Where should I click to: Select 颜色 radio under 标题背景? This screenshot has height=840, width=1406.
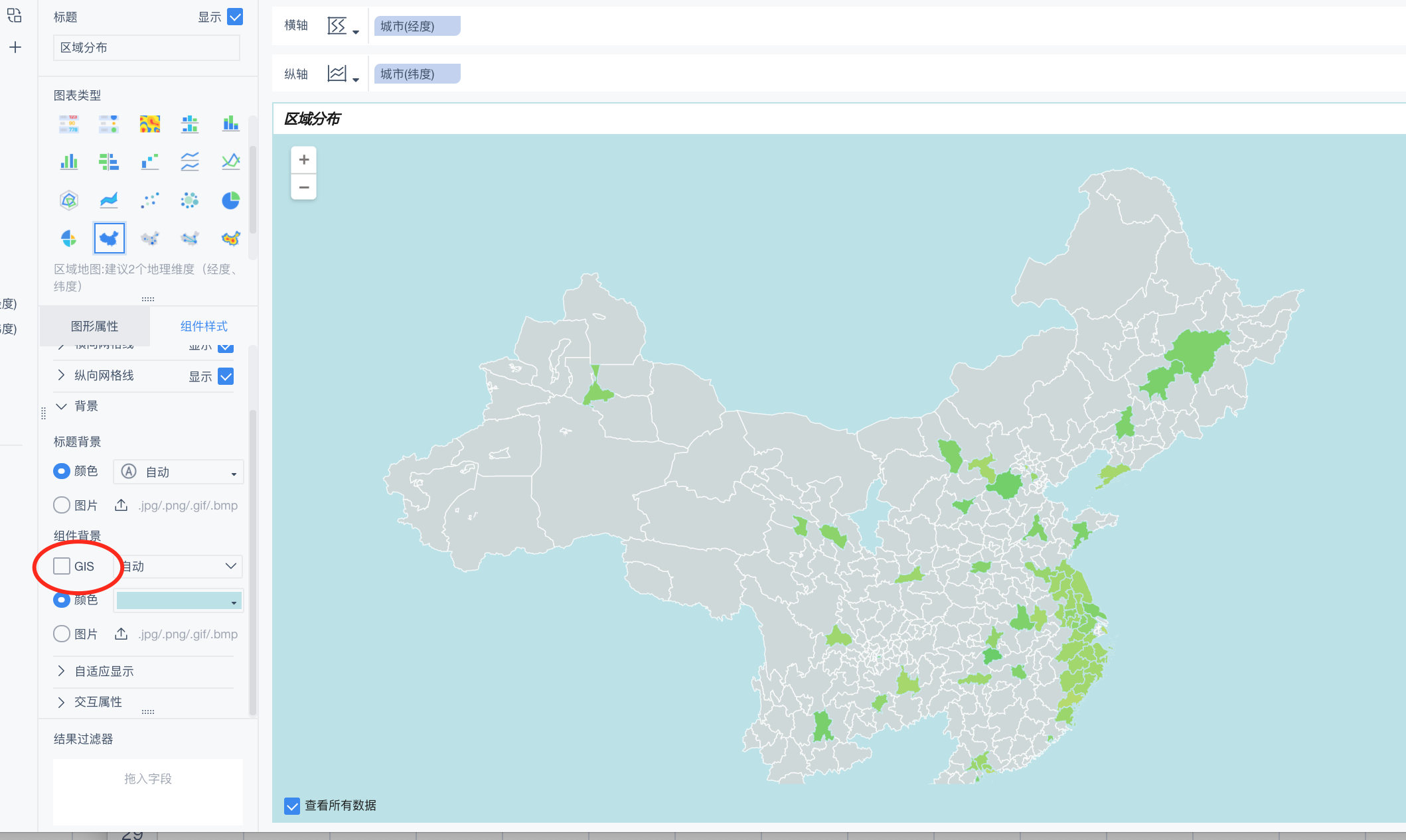[62, 471]
